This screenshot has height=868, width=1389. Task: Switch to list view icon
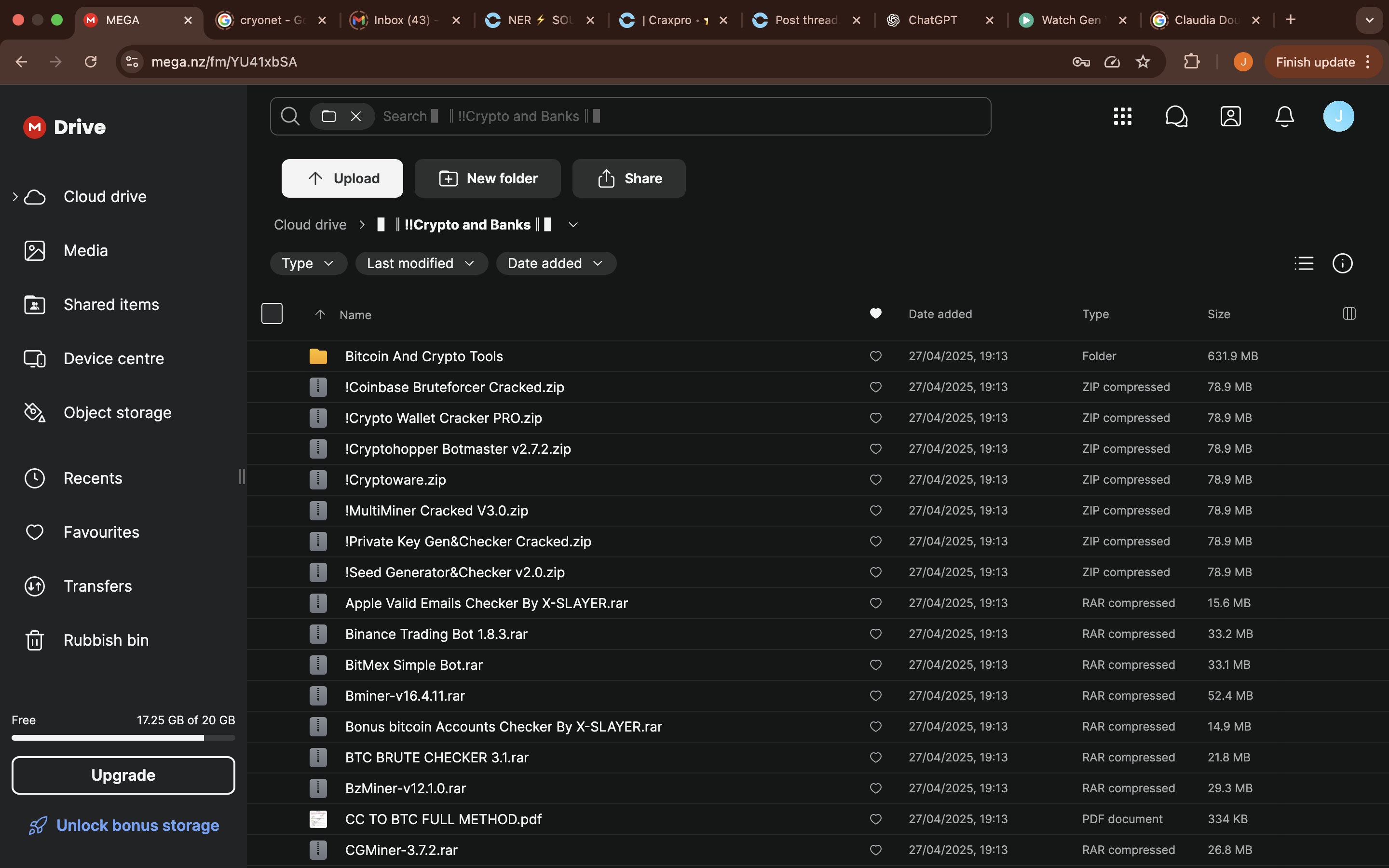click(1304, 263)
